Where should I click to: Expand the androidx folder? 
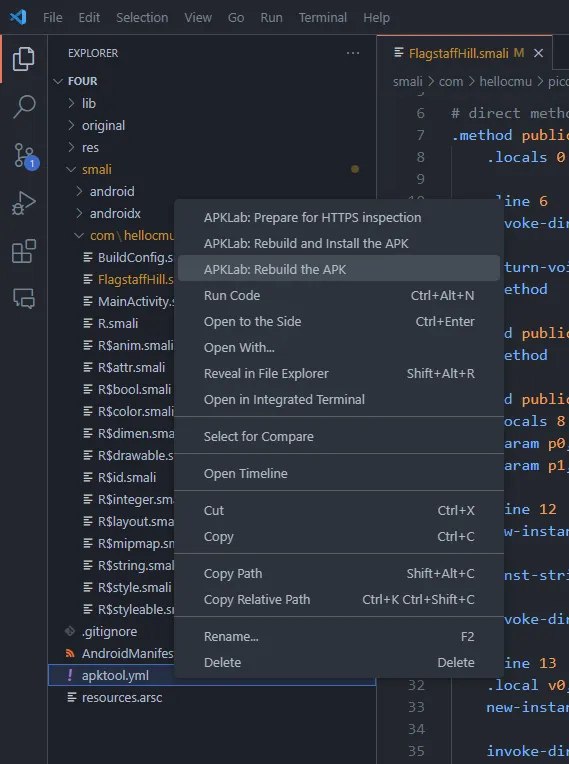point(79,213)
